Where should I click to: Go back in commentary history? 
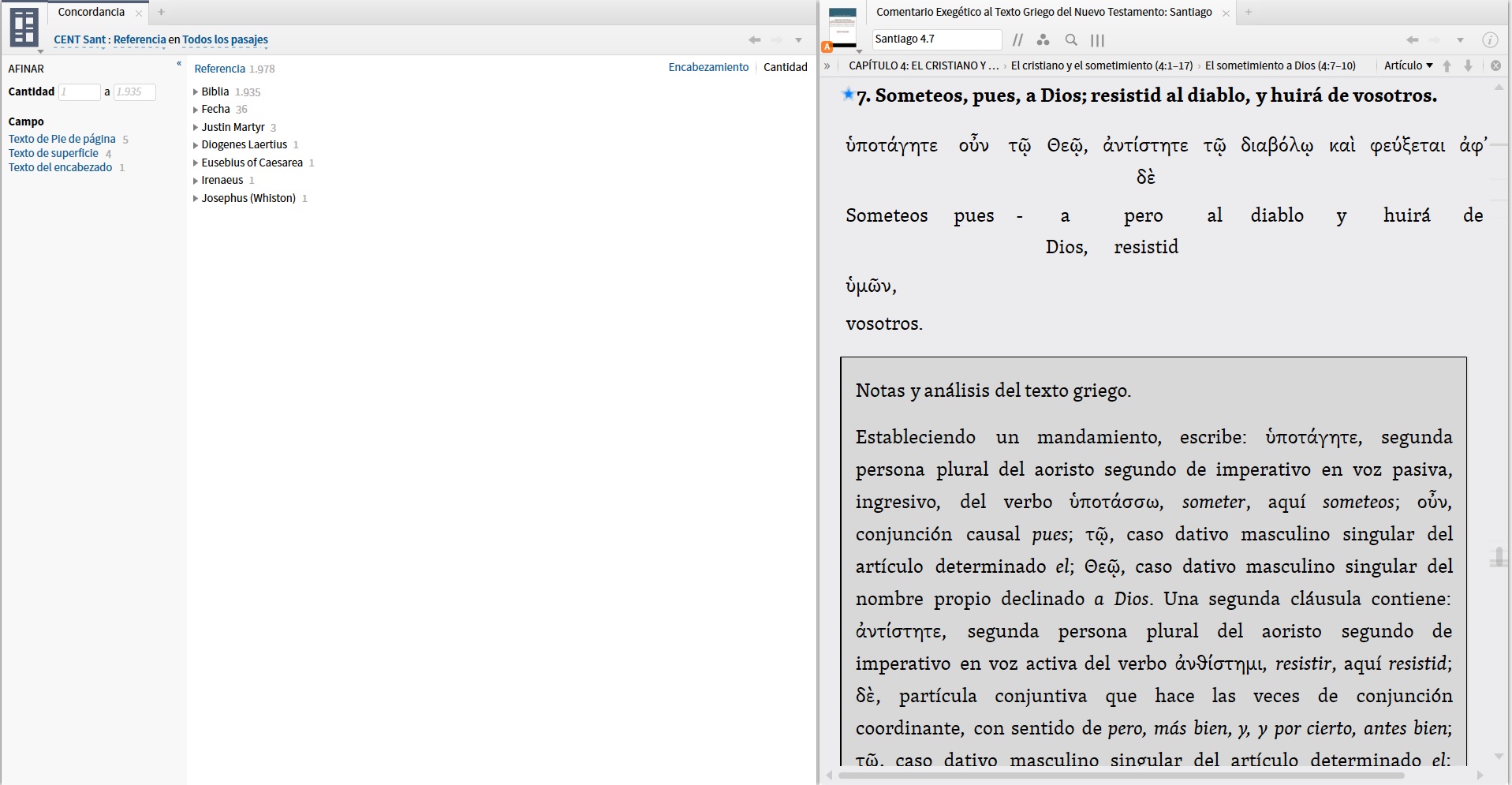pos(1413,39)
